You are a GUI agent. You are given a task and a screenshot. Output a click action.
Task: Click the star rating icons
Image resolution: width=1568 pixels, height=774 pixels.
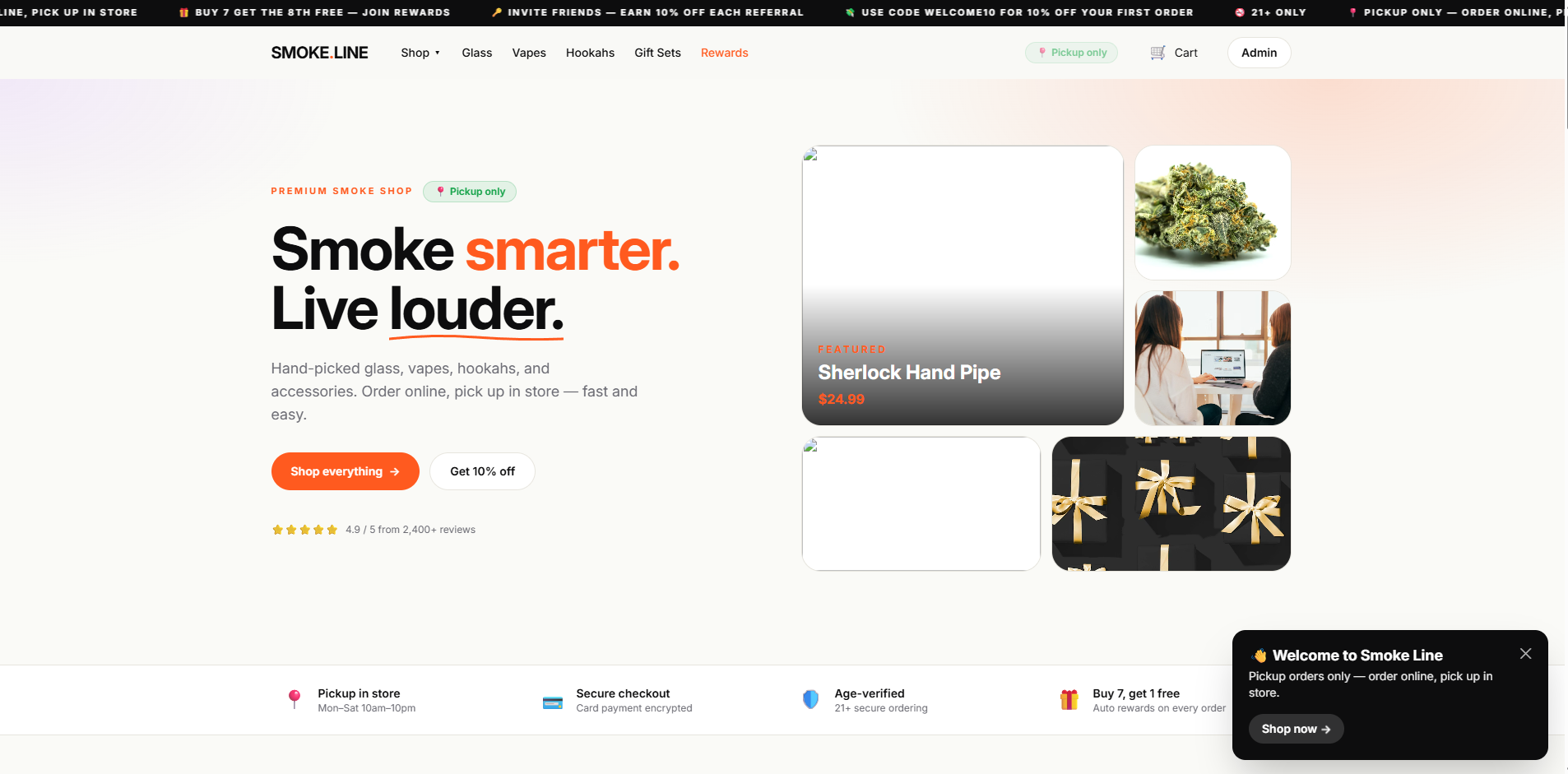304,530
